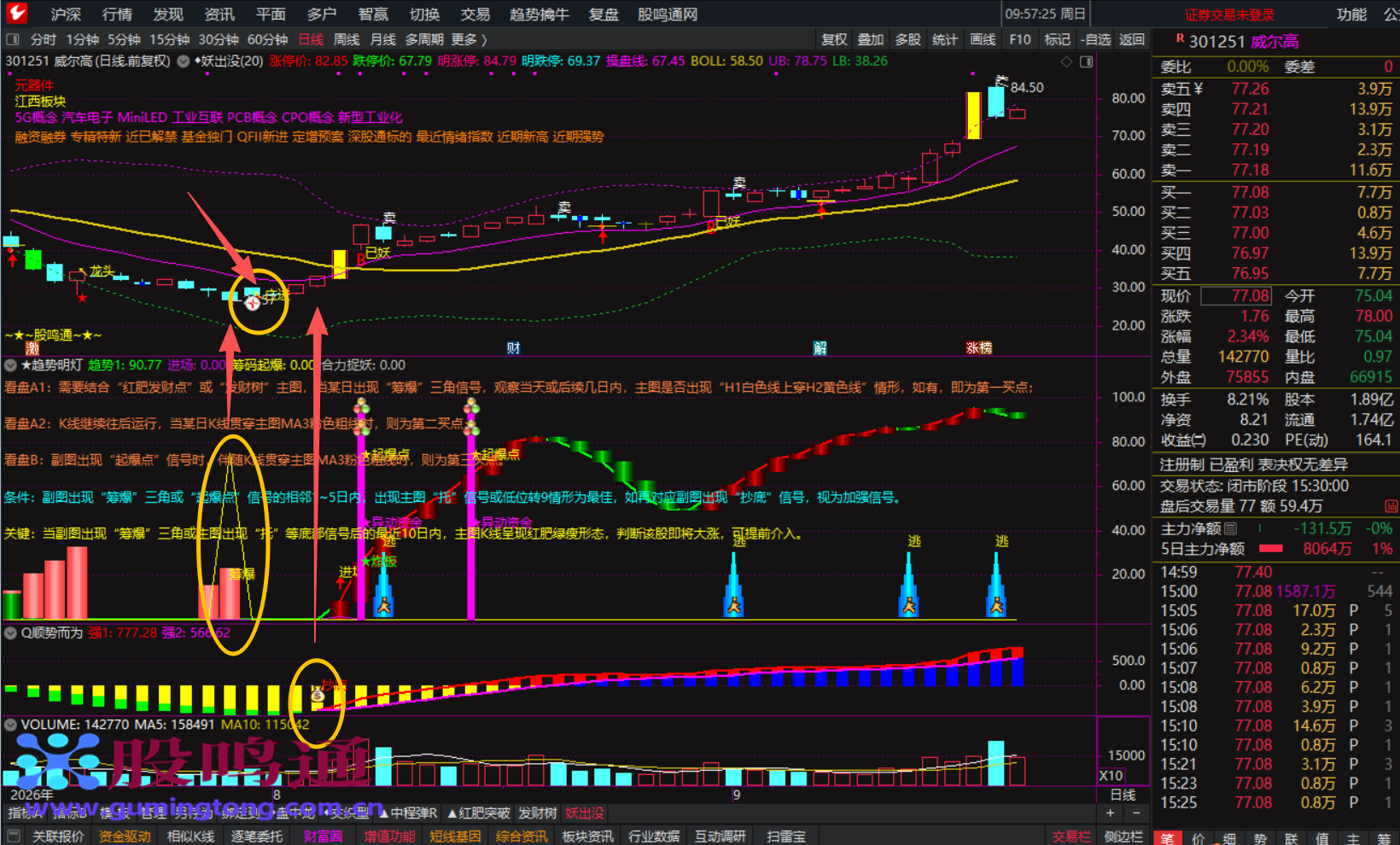Click the list icon left of 关联报价
This screenshot has height=845, width=1400.
tap(14, 836)
